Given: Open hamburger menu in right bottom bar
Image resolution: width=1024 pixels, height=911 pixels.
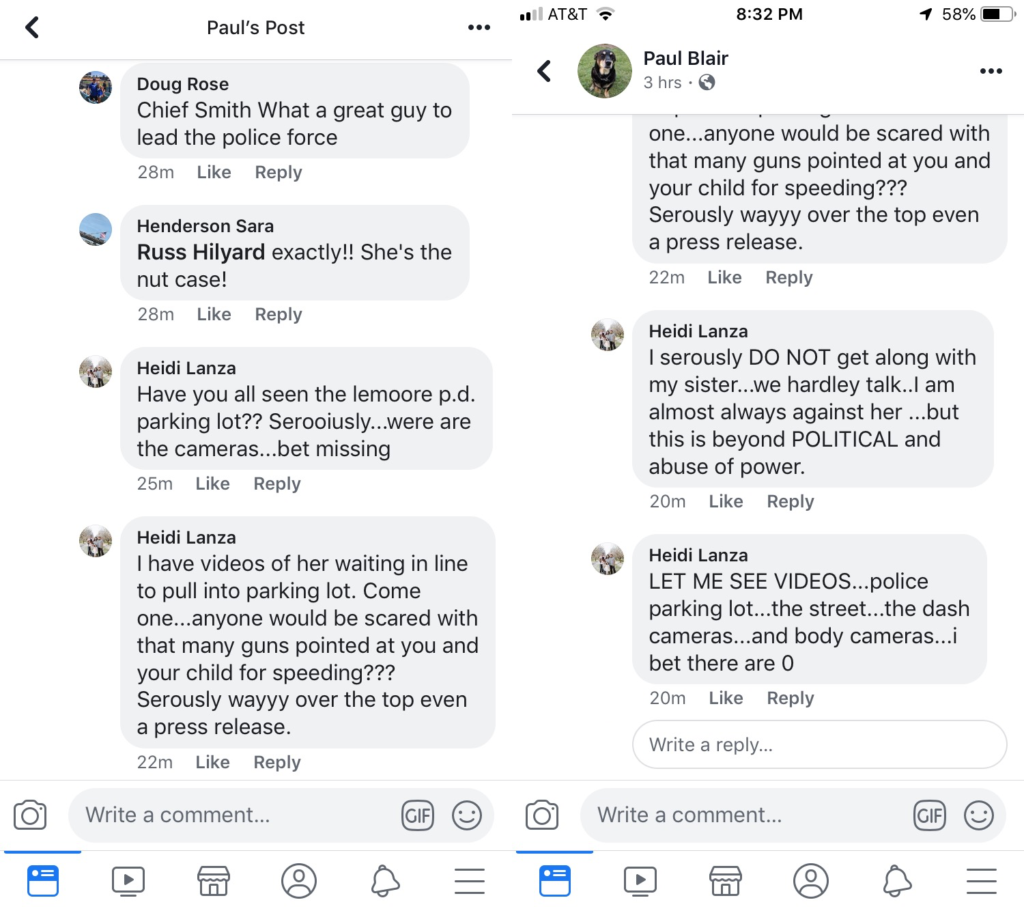Looking at the screenshot, I should tap(981, 880).
